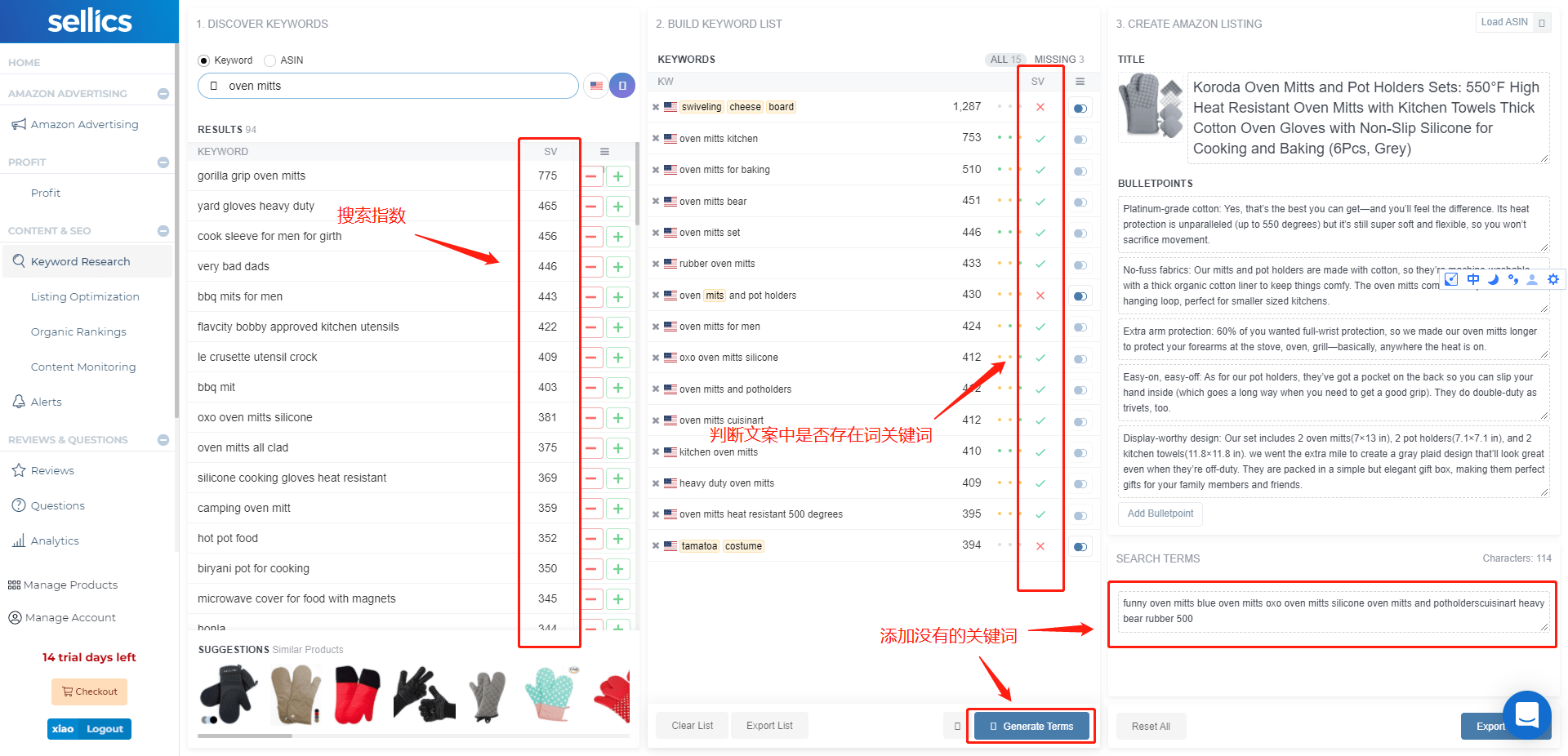The image size is (1568, 756).
Task: Add 'hot pot food' keyword plus icon
Action: coord(618,539)
